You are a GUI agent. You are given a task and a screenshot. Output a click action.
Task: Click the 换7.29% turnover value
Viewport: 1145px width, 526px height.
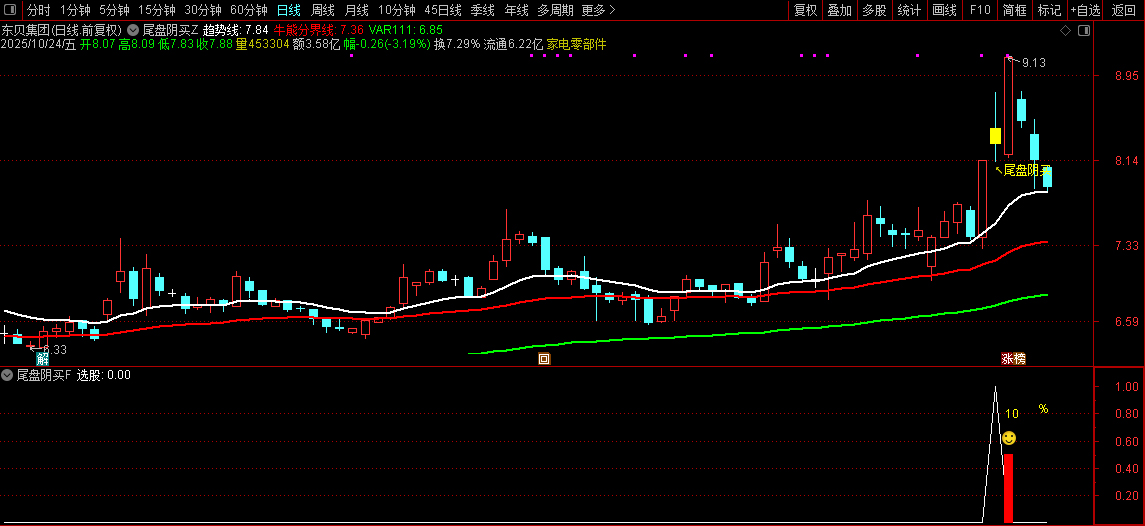(x=457, y=45)
